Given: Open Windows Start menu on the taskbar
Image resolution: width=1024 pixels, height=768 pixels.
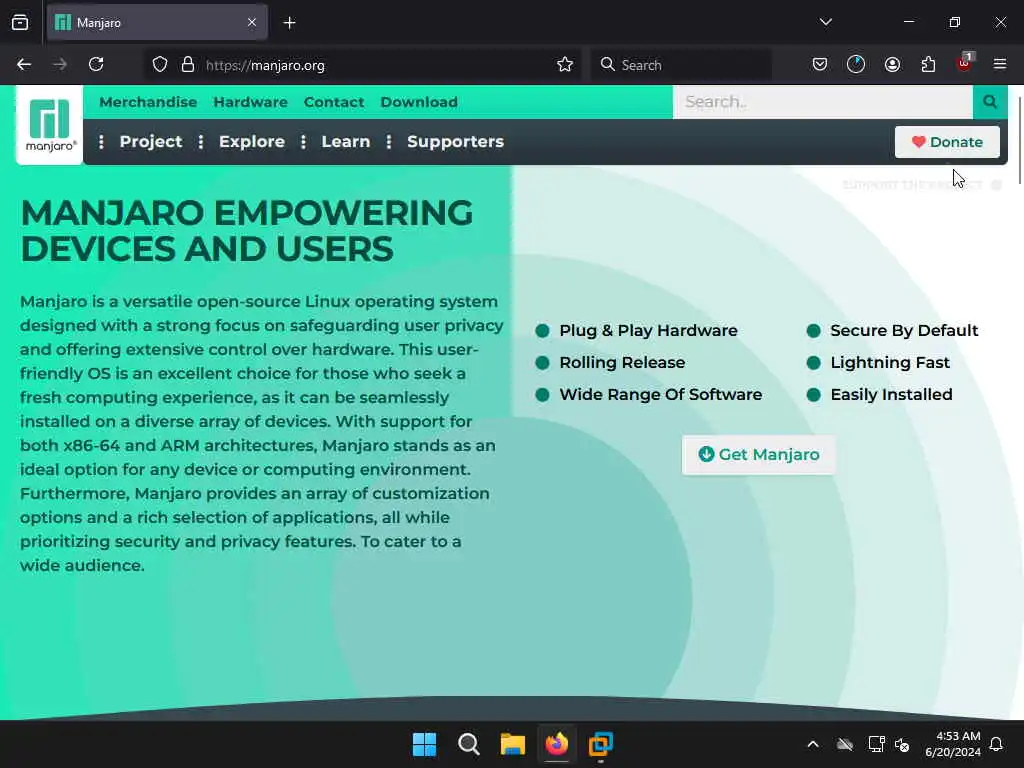Looking at the screenshot, I should click(424, 744).
